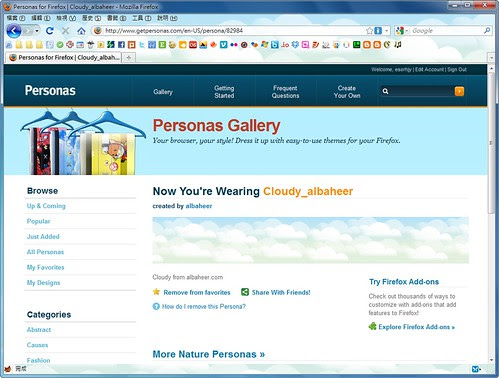Viewport: 499px width, 378px height.
Task: Go to the Gallery nav item
Action: point(163,92)
